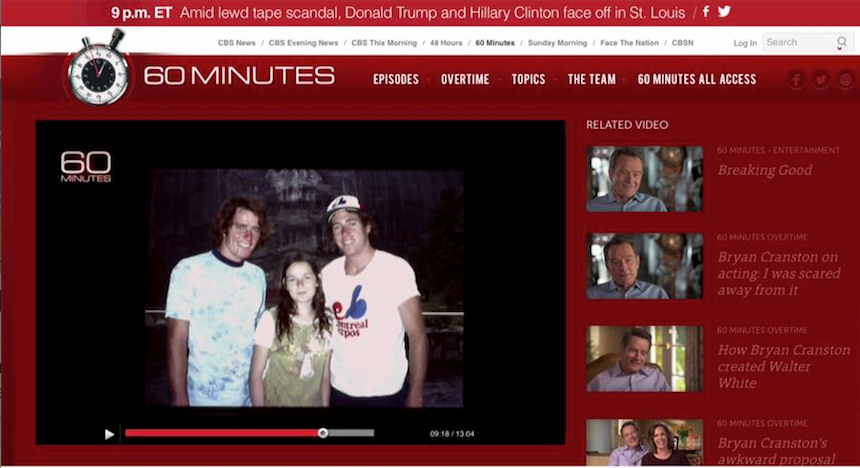The width and height of the screenshot is (860, 468).
Task: Click the Log In link
Action: (x=745, y=43)
